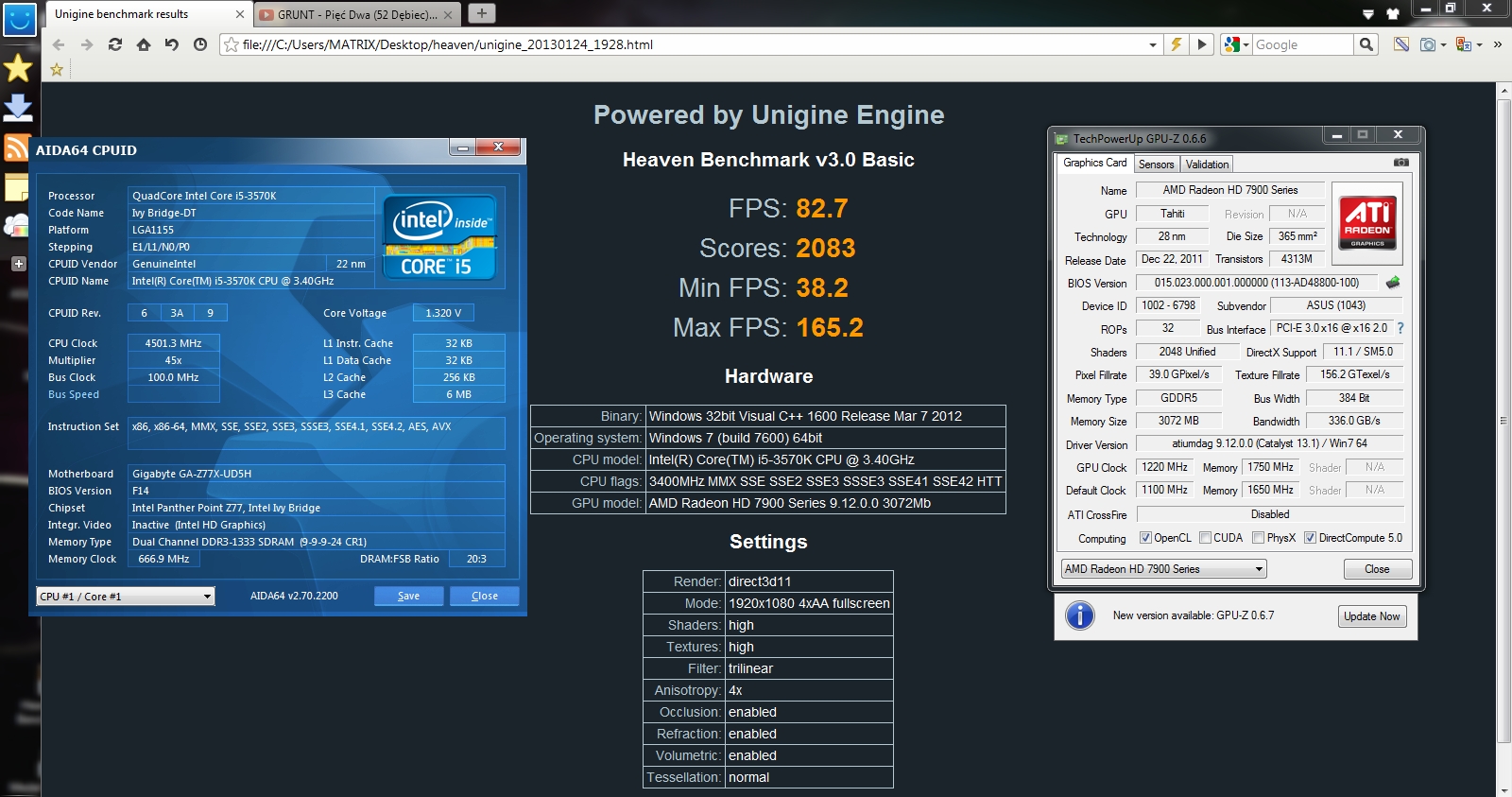Screen dimensions: 1512x797
Task: Click Close in AIDA64 CPUID window
Action: (x=484, y=596)
